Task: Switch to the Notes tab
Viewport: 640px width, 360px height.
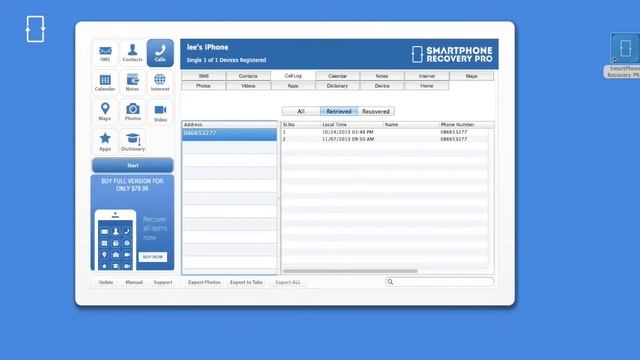Action: pos(382,76)
